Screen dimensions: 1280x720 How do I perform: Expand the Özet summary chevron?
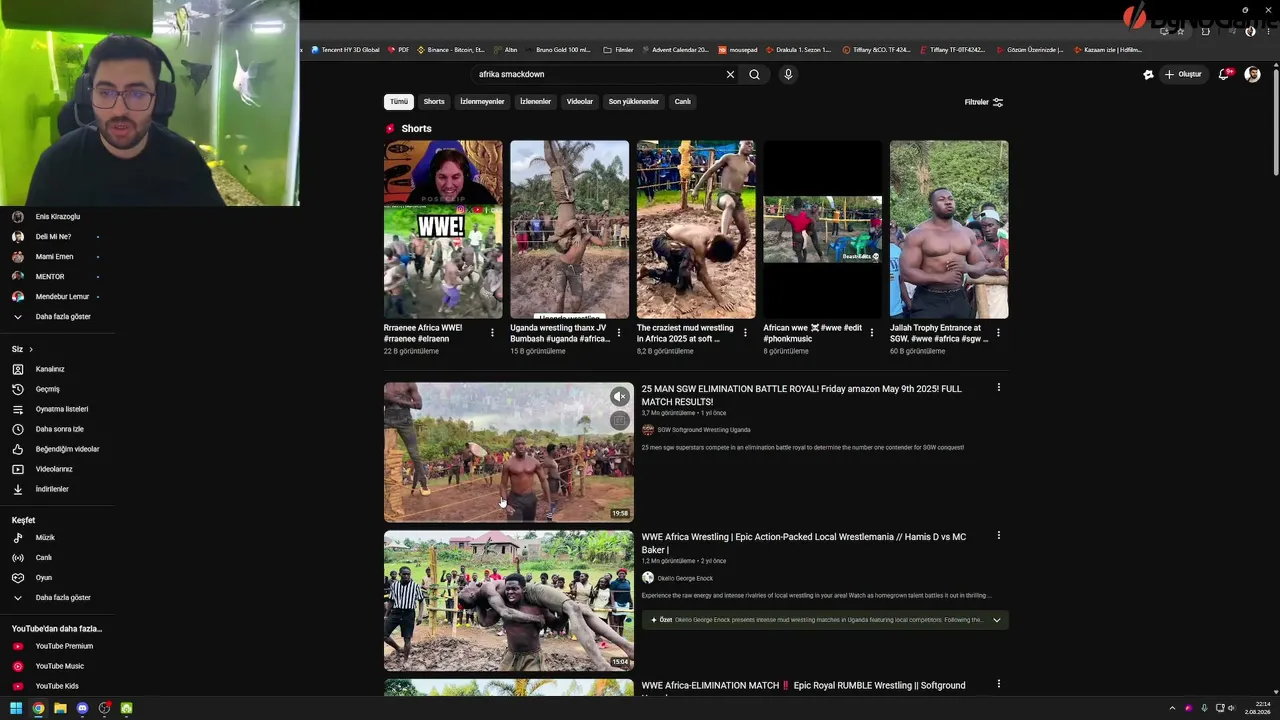pos(996,620)
